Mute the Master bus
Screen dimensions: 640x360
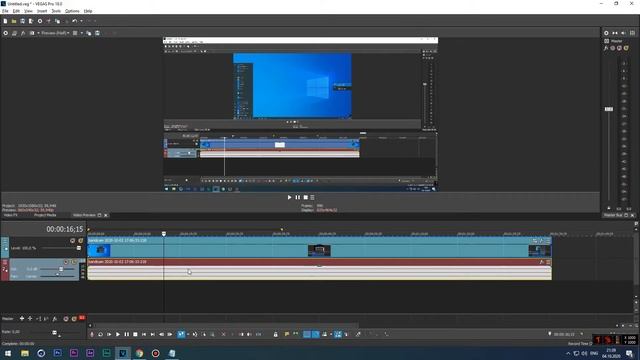66,318
